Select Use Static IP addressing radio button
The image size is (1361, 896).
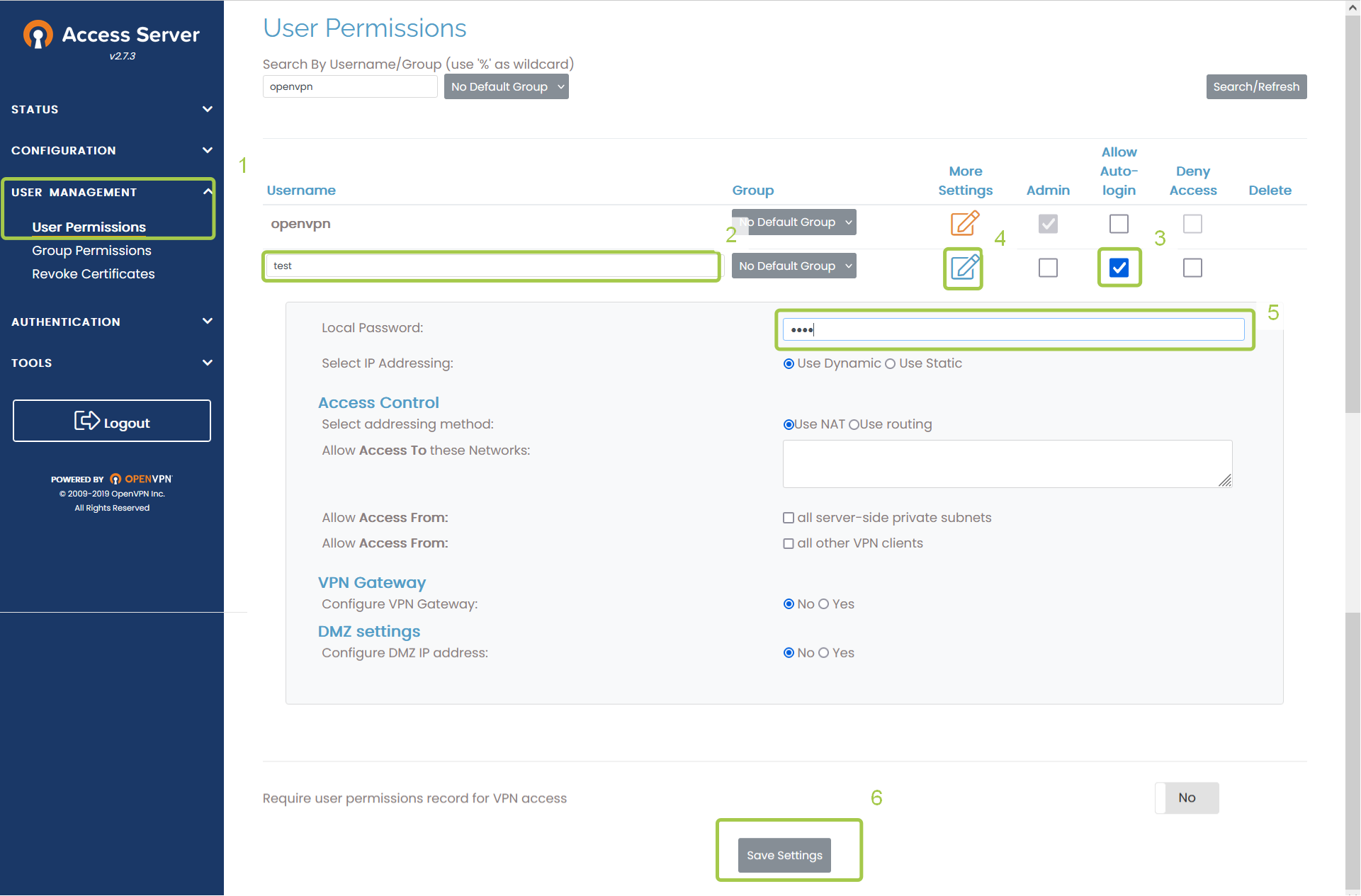(x=889, y=363)
